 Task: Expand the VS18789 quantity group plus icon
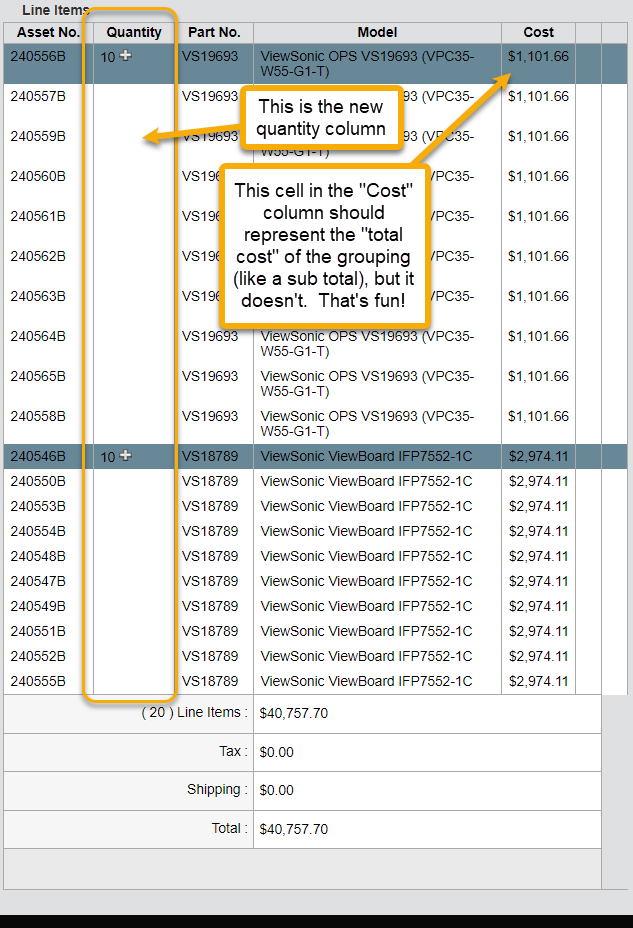pyautogui.click(x=125, y=456)
